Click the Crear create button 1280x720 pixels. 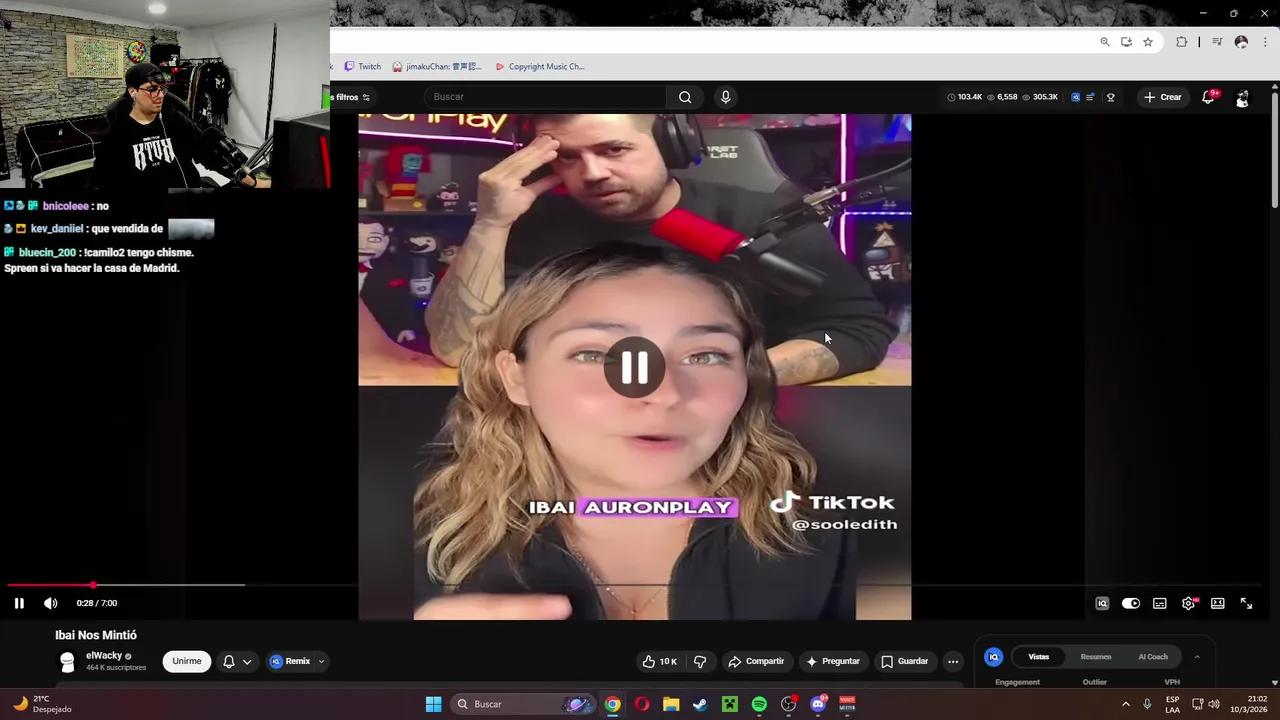pos(1163,97)
